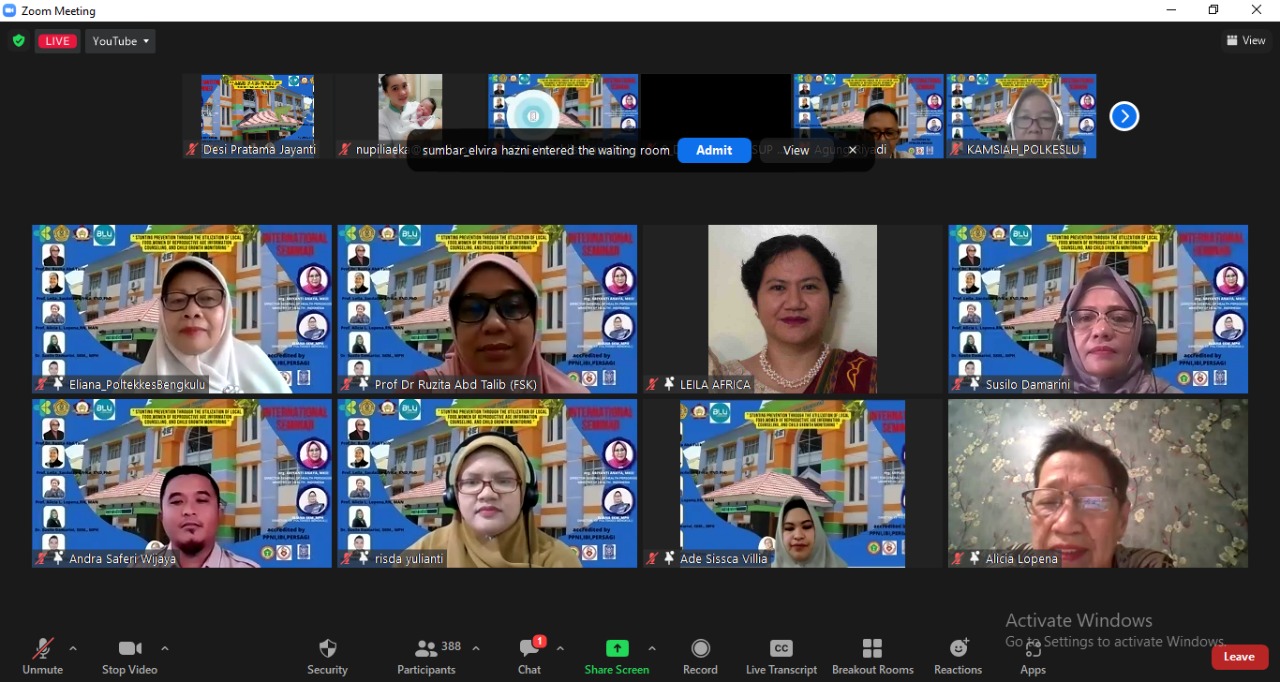
Task: Select Susilo Damarini video tile
Action: [1098, 309]
